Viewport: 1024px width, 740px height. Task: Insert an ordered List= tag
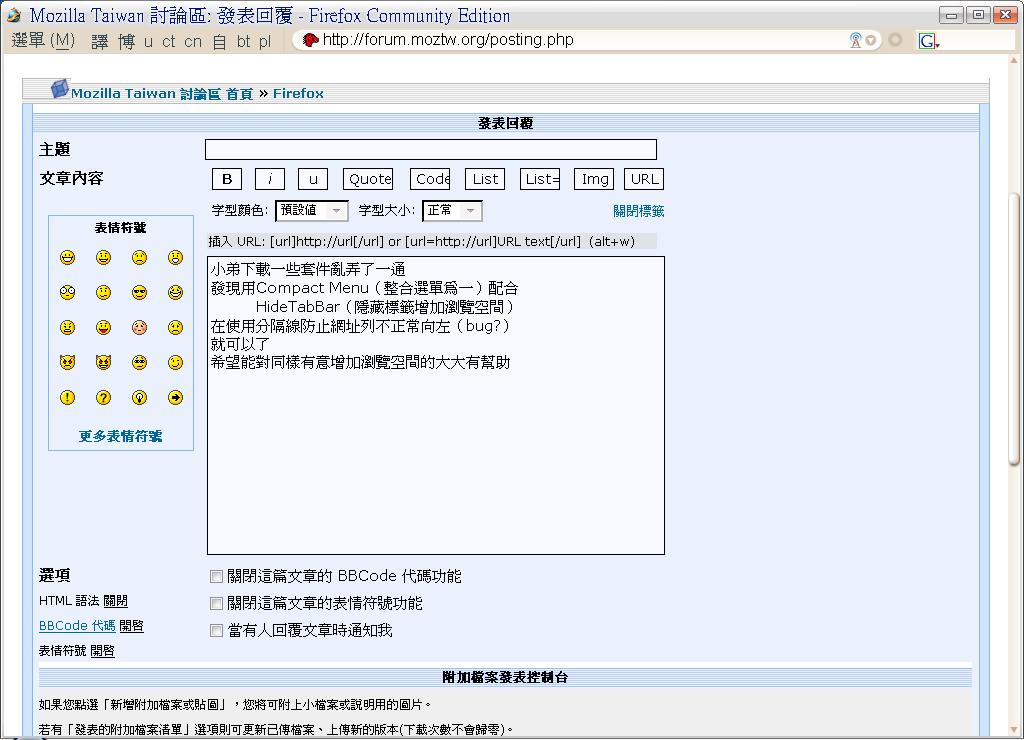click(540, 179)
